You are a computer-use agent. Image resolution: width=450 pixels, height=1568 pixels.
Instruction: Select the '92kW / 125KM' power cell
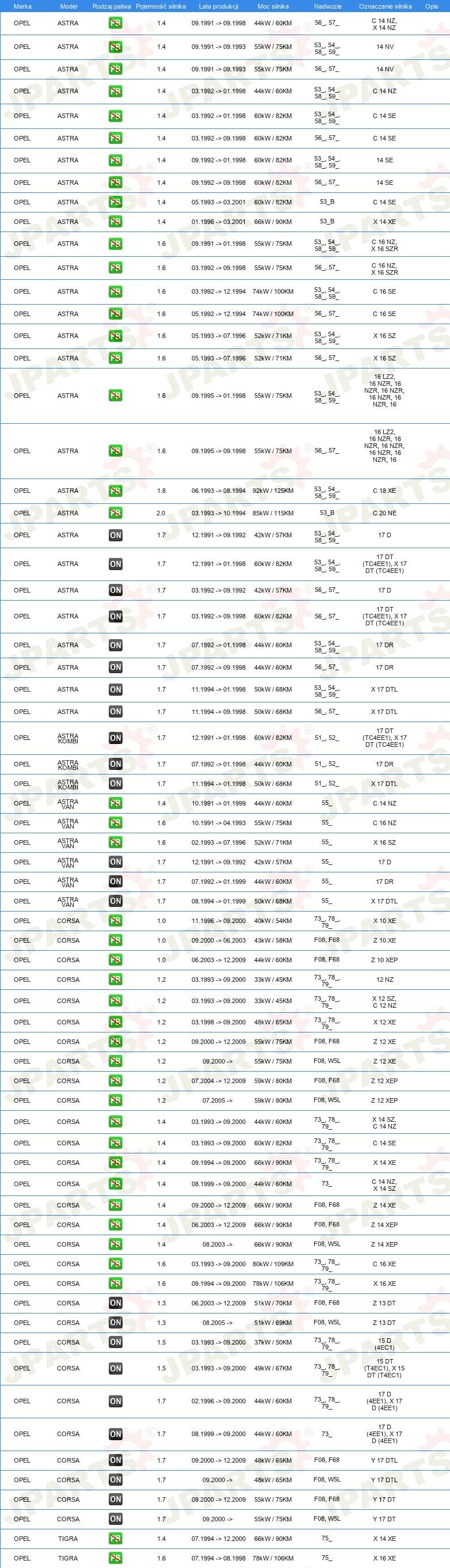point(273,491)
